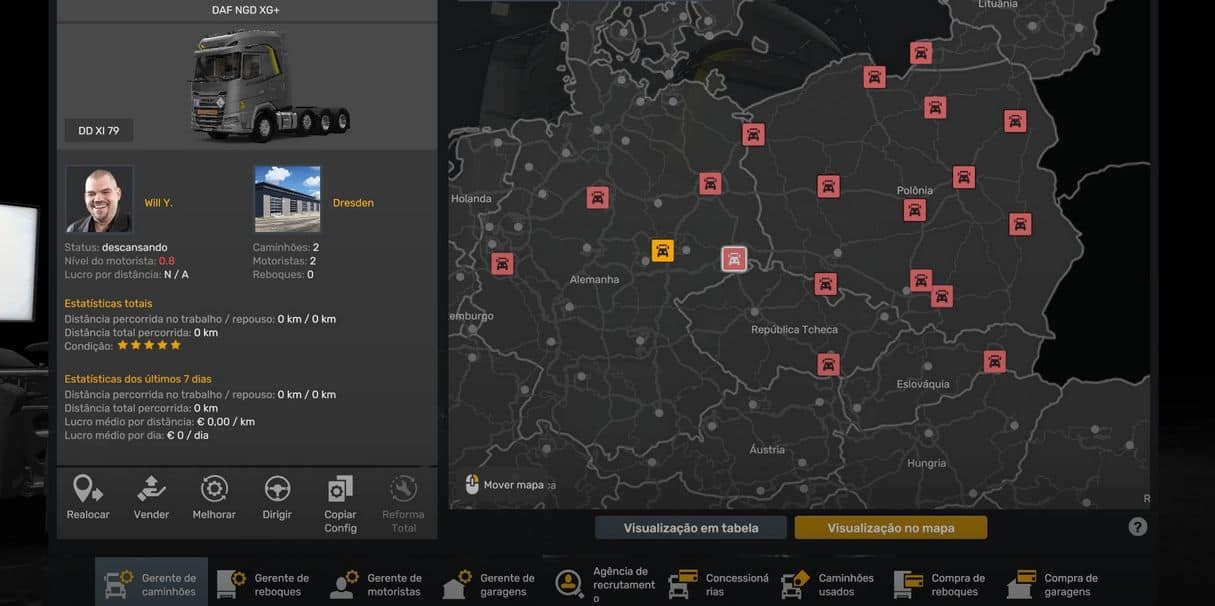Click the white-outlined selected garage marker near Dresden
Viewport: 1215px width, 606px height.
pyautogui.click(x=734, y=260)
